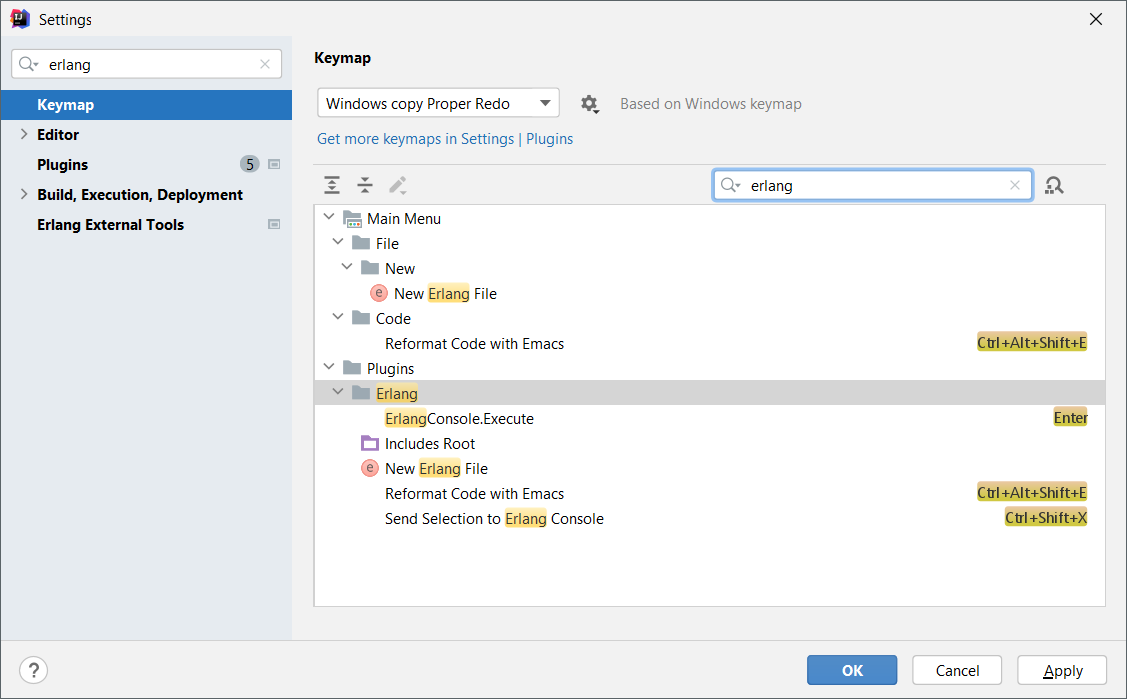
Task: Click the Edit Shortcut pencil icon
Action: pyautogui.click(x=398, y=185)
